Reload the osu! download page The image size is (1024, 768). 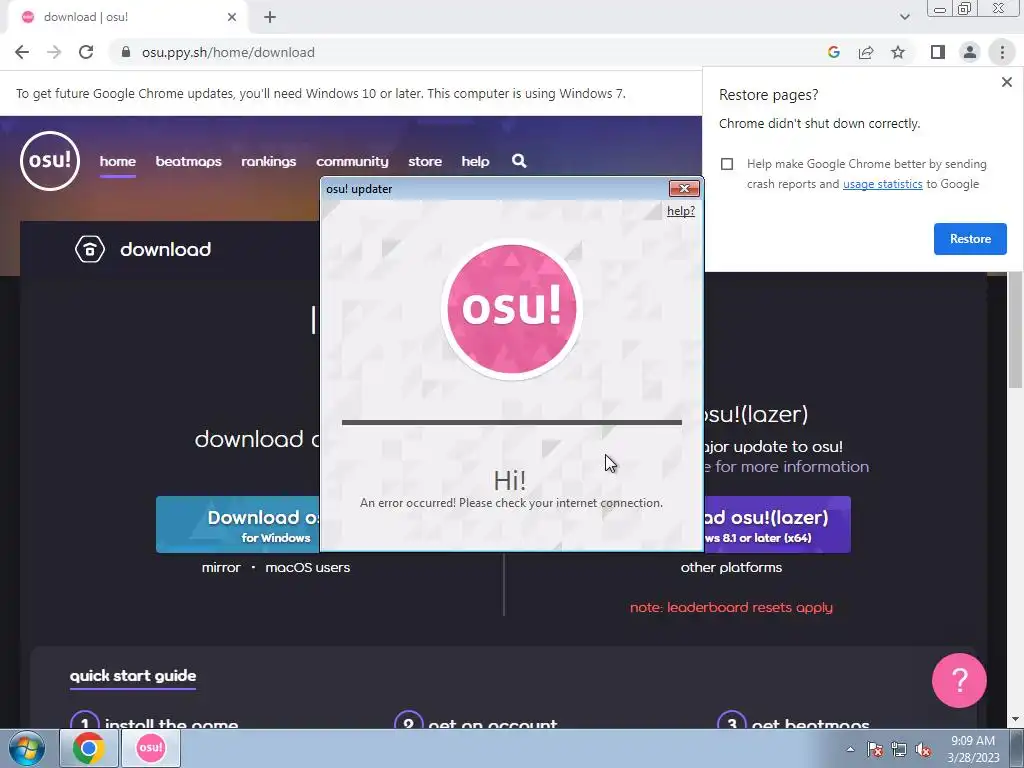(x=86, y=52)
